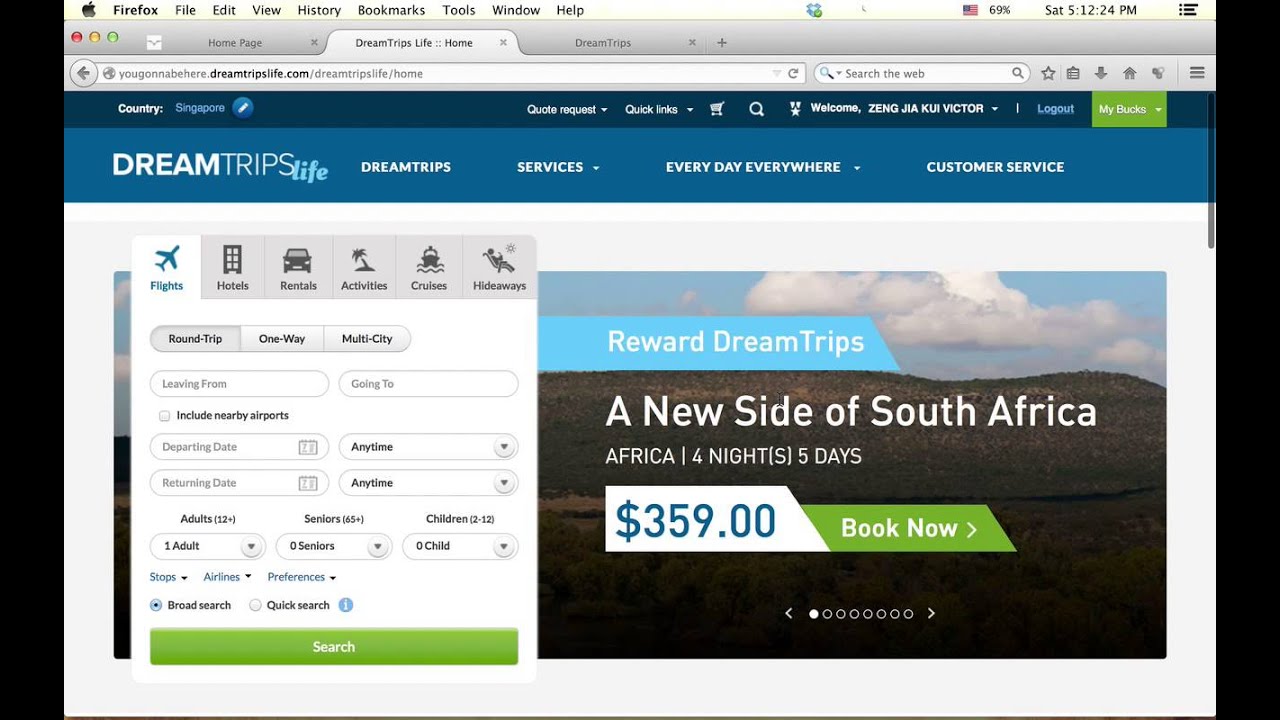Edit country with the pencil icon
This screenshot has width=1280, height=720.
tap(243, 108)
